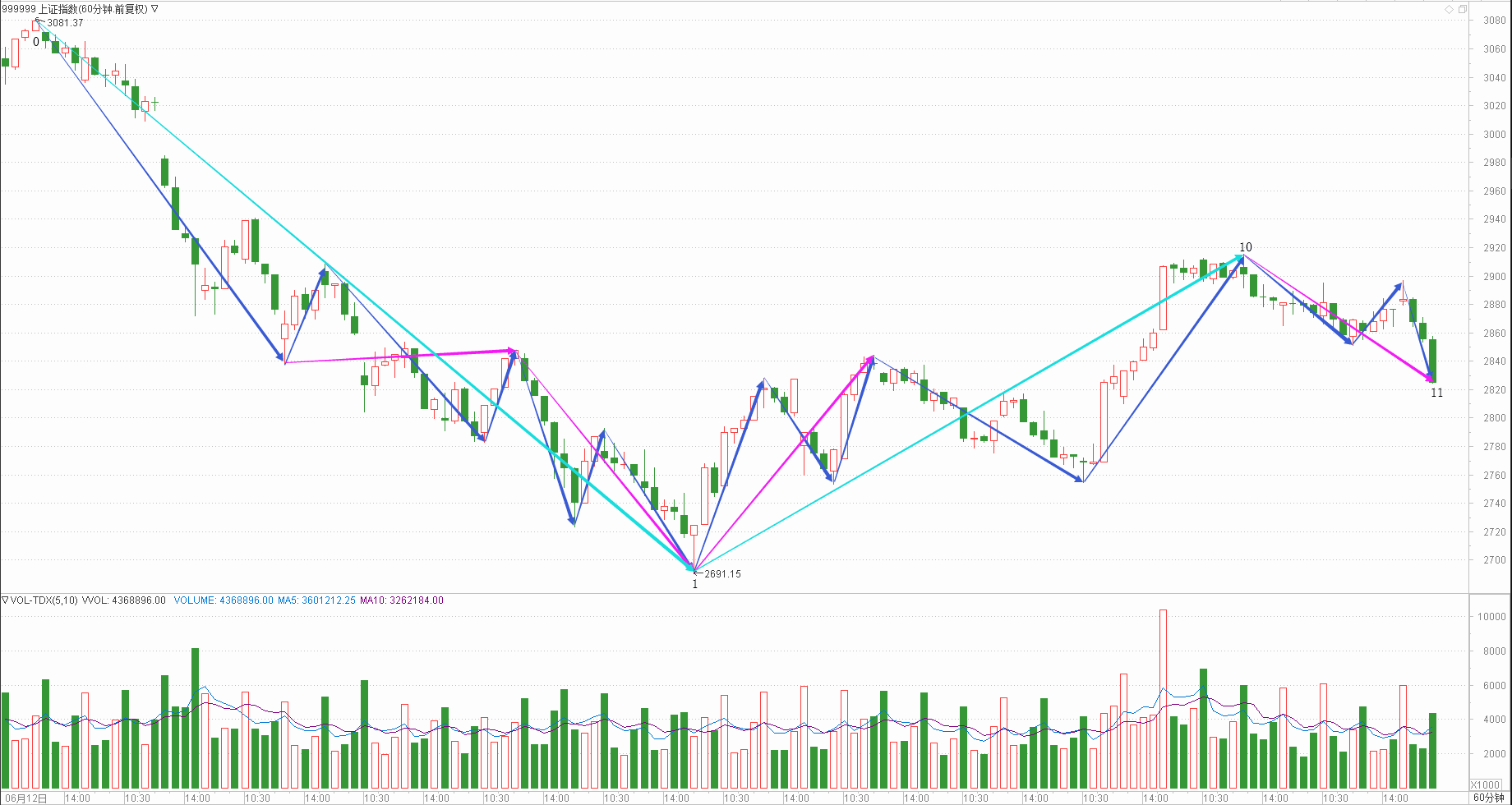Click the 10000 label on the volume axis
The image size is (1512, 805).
coord(1491,617)
